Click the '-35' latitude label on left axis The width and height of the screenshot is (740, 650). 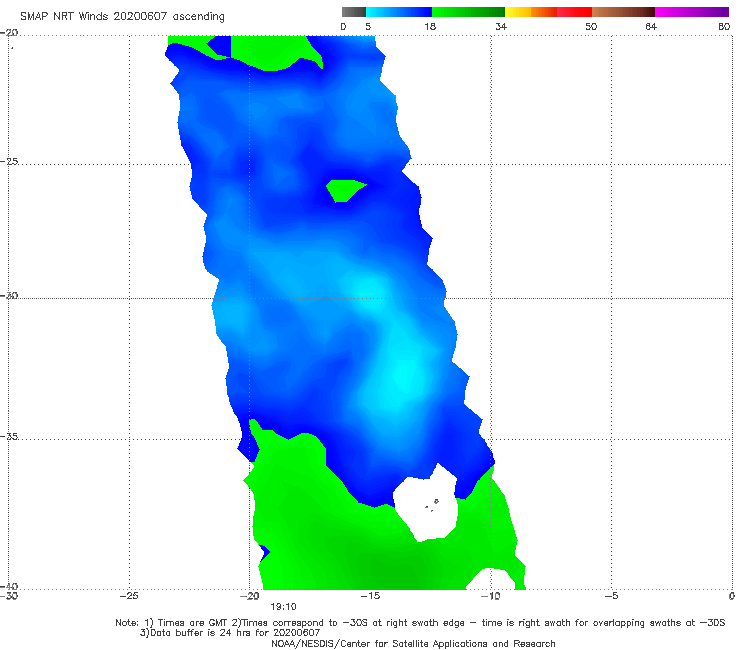click(9, 436)
